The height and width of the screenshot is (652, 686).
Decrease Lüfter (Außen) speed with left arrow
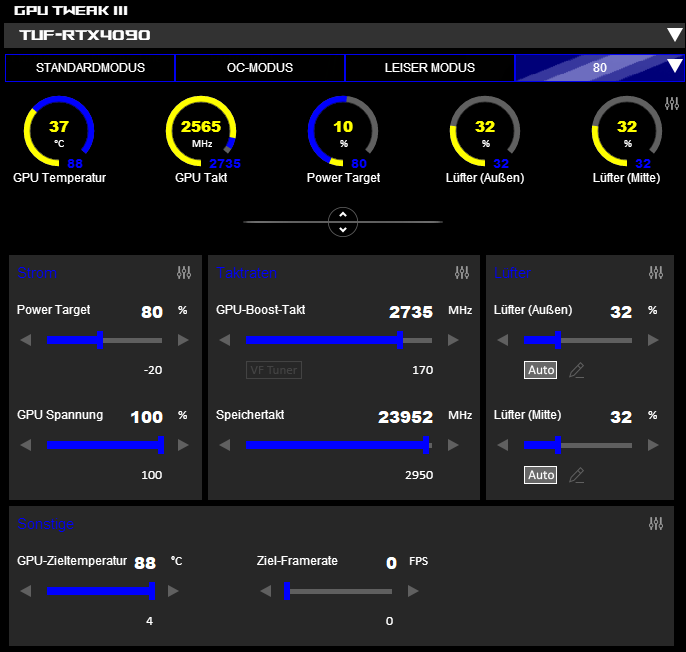503,340
